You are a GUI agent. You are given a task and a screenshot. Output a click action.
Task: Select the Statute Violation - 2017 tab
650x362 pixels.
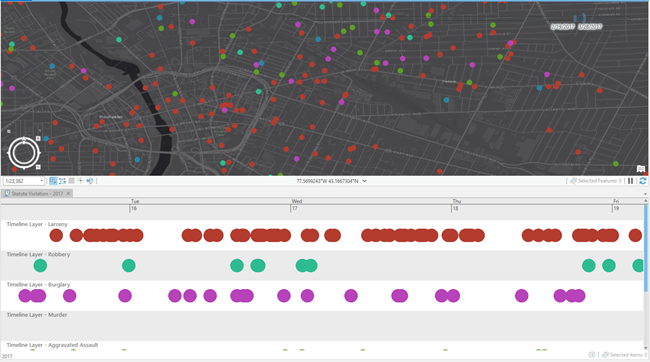[37, 194]
